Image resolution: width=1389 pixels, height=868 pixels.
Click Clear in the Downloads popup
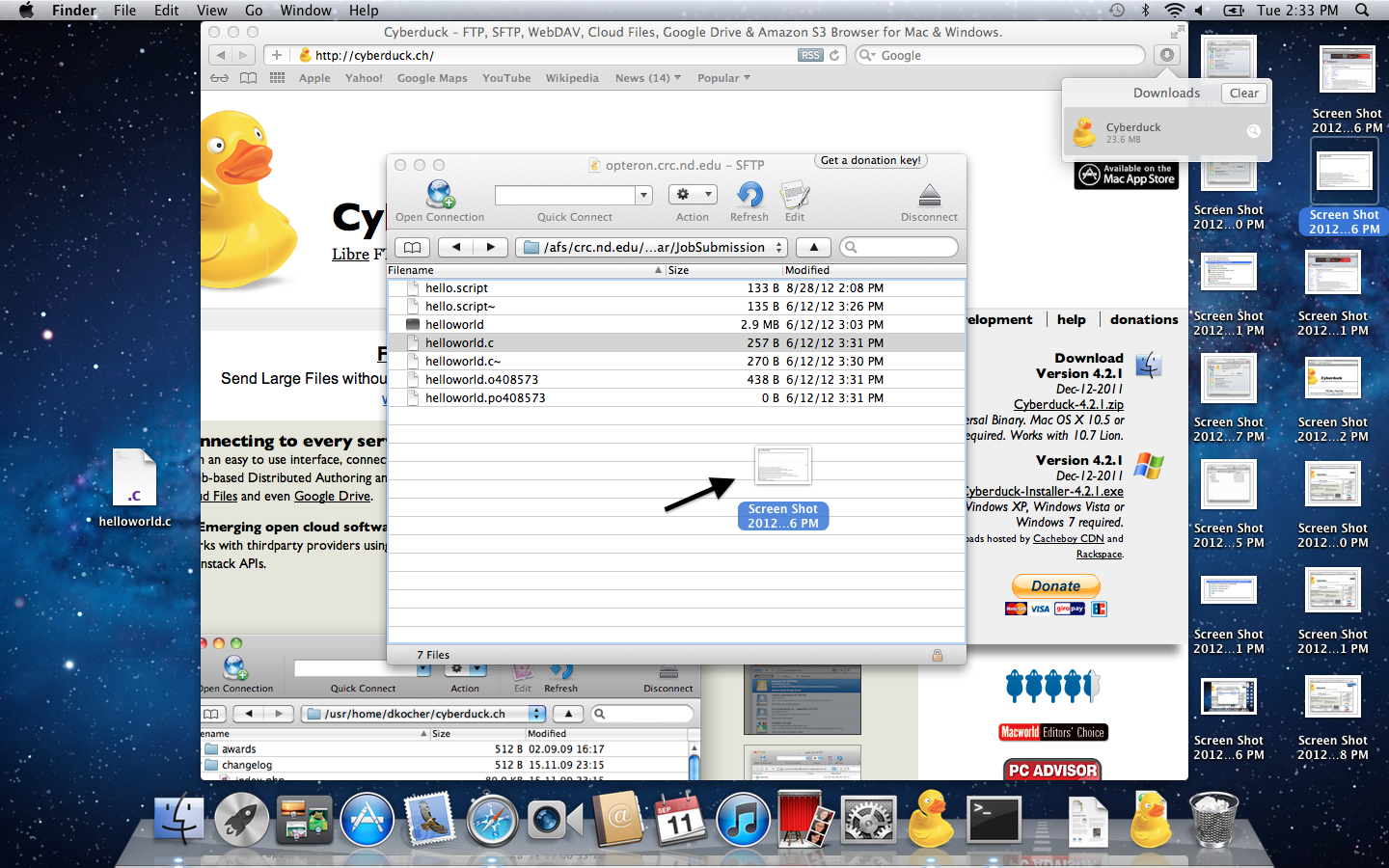tap(1243, 94)
